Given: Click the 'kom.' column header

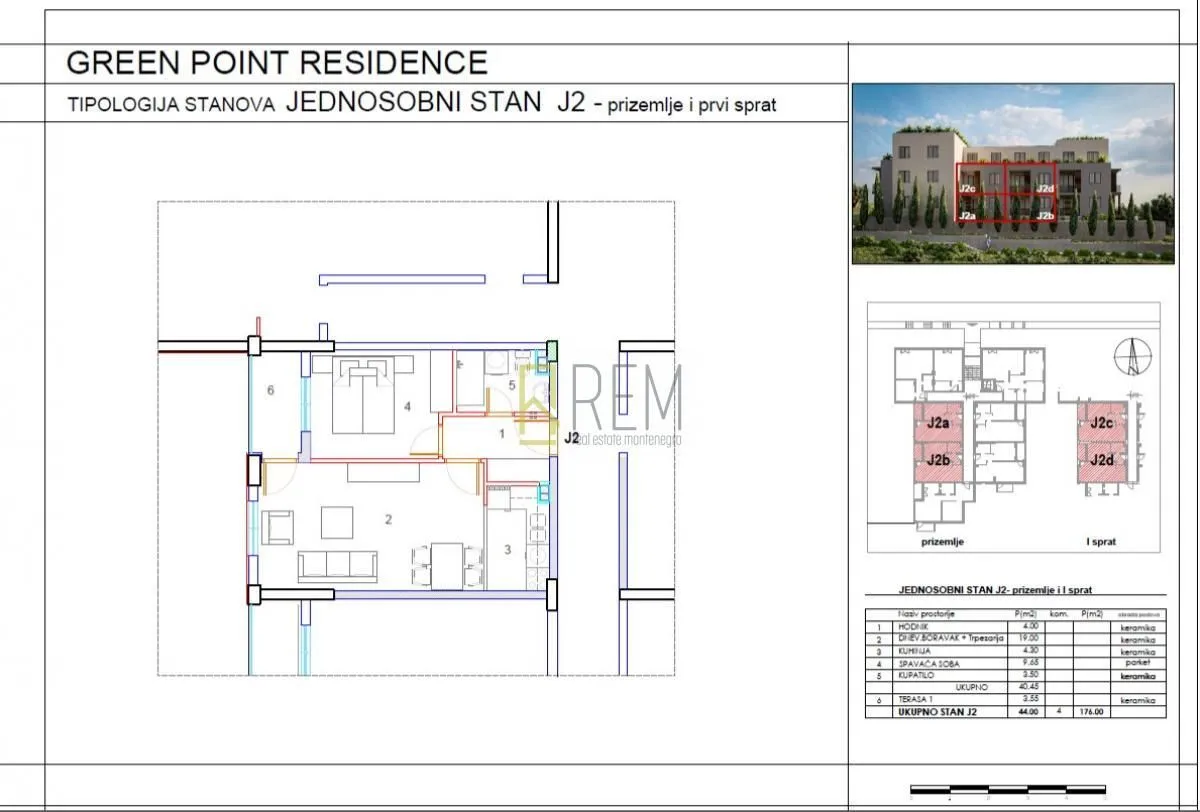Looking at the screenshot, I should coord(1058,614).
